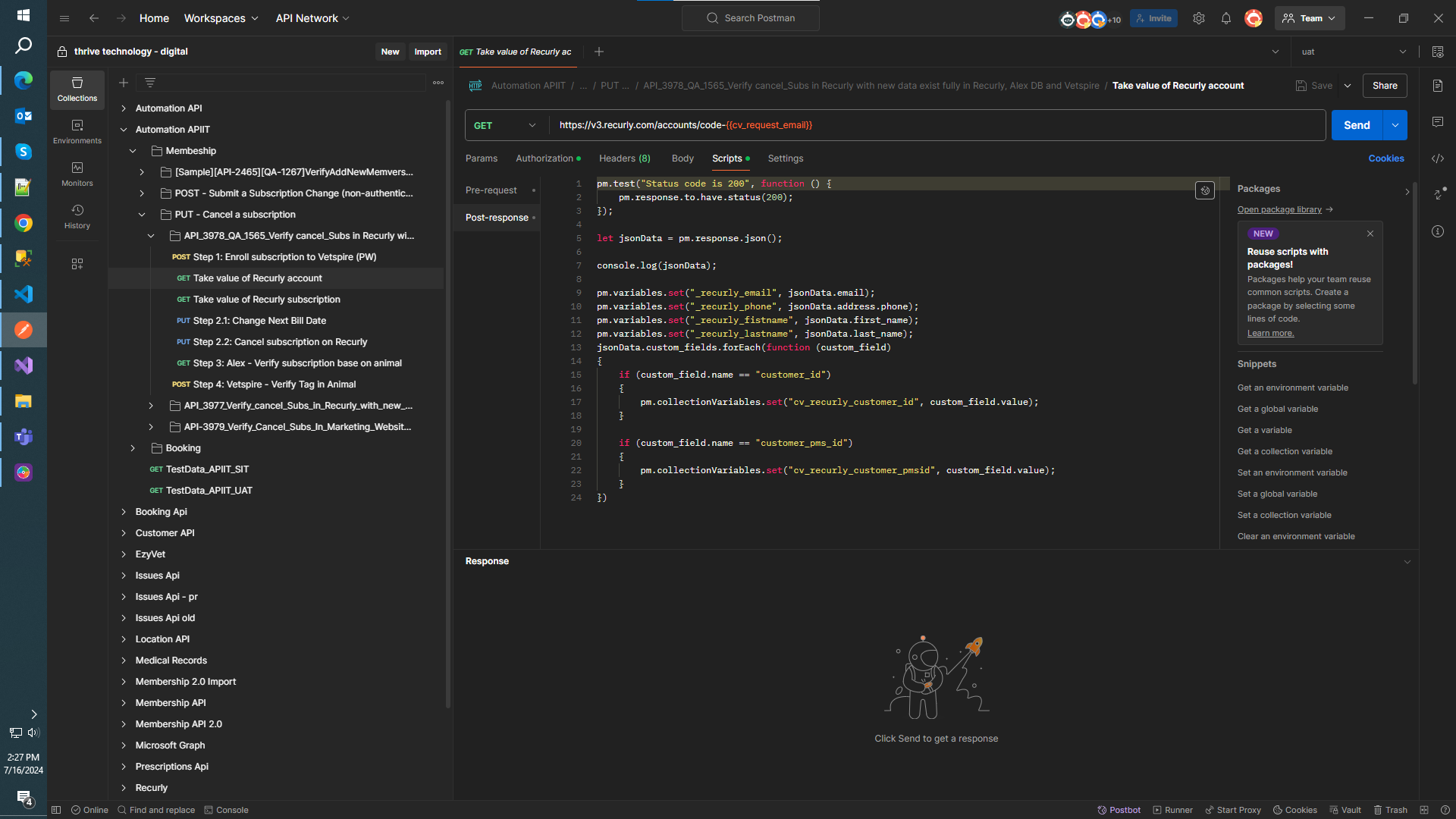The image size is (1456, 819).
Task: Open the History sidebar panel
Action: 77,216
